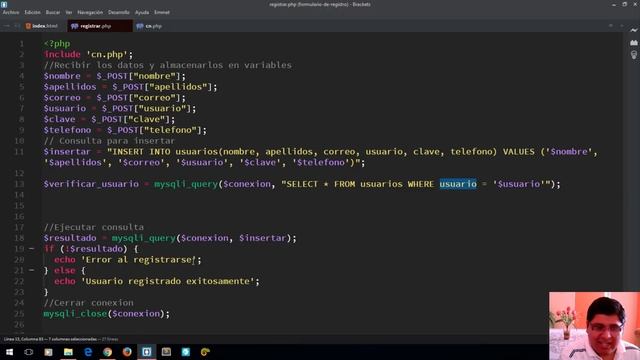Click line number 18 in the gutter

pyautogui.click(x=19, y=238)
